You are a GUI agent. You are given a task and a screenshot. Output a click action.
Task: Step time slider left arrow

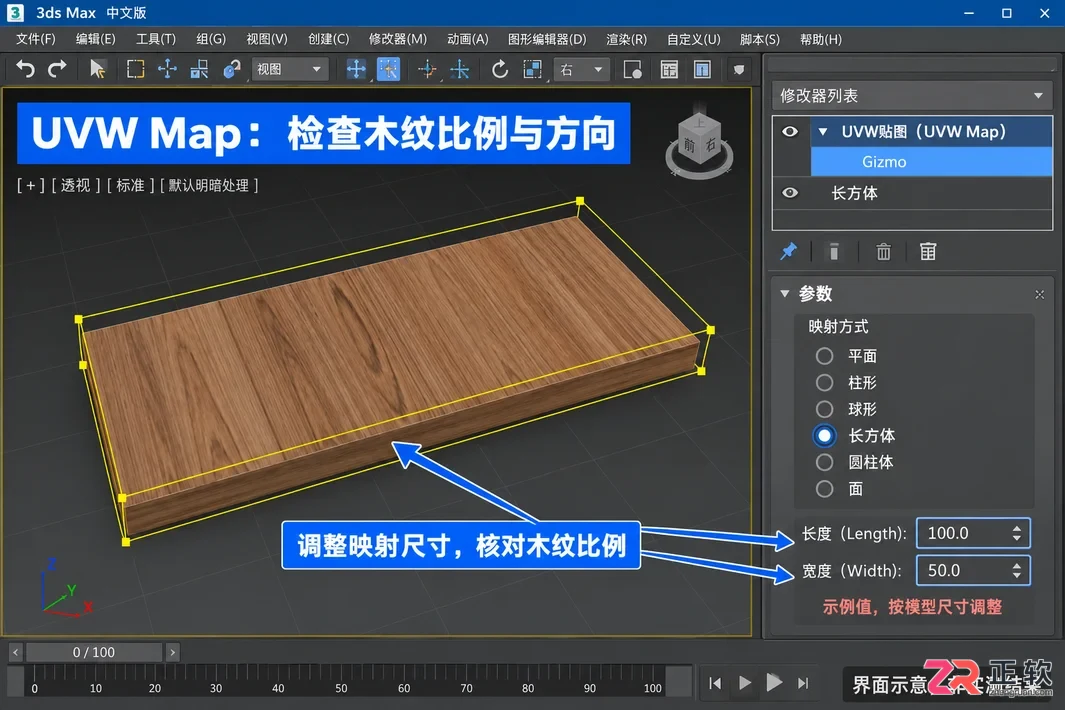[x=16, y=652]
